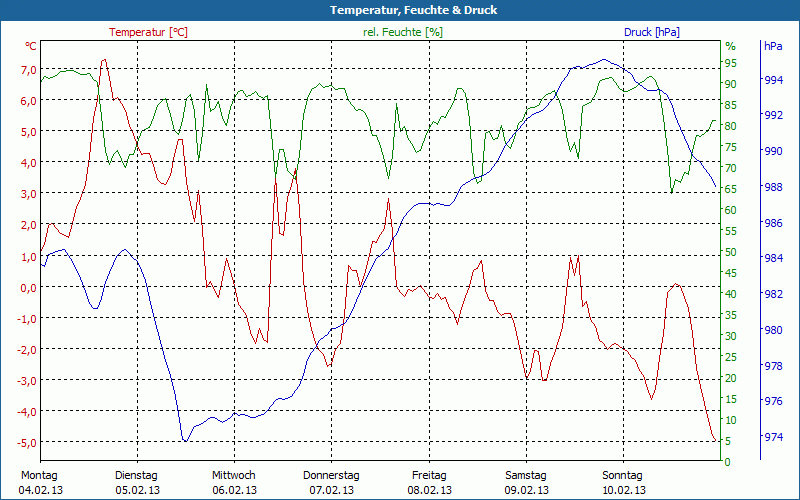Click the '10' humidity axis value
The image size is (800, 500).
731,420
